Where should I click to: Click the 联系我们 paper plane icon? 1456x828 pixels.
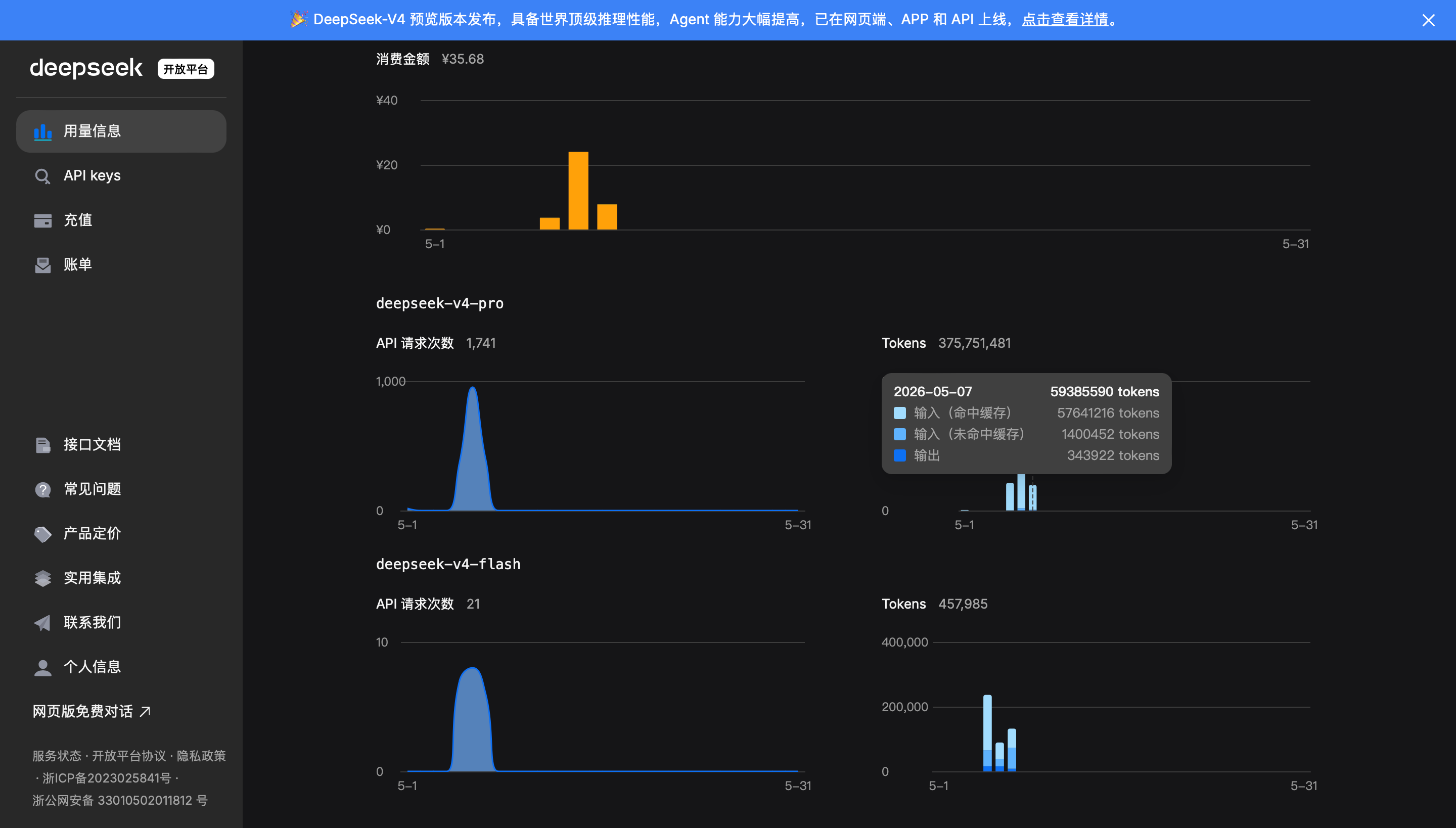(42, 623)
